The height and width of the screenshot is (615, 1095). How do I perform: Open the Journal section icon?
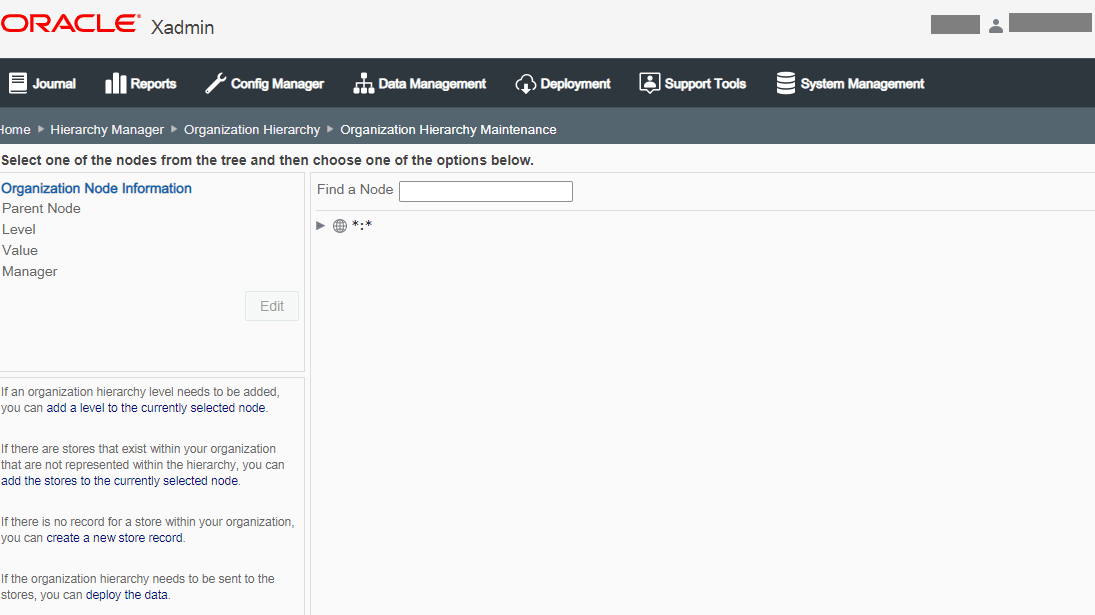17,83
